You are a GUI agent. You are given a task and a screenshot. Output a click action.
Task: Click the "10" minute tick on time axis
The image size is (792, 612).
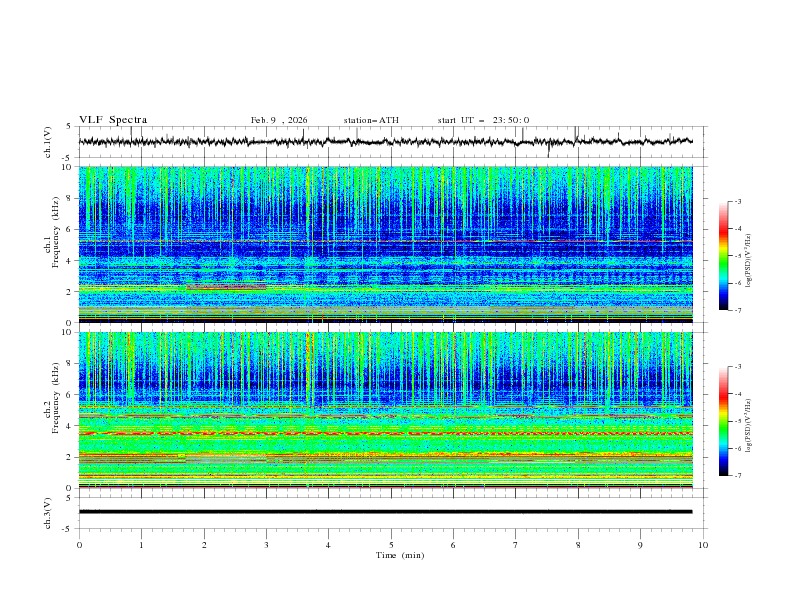point(703,545)
